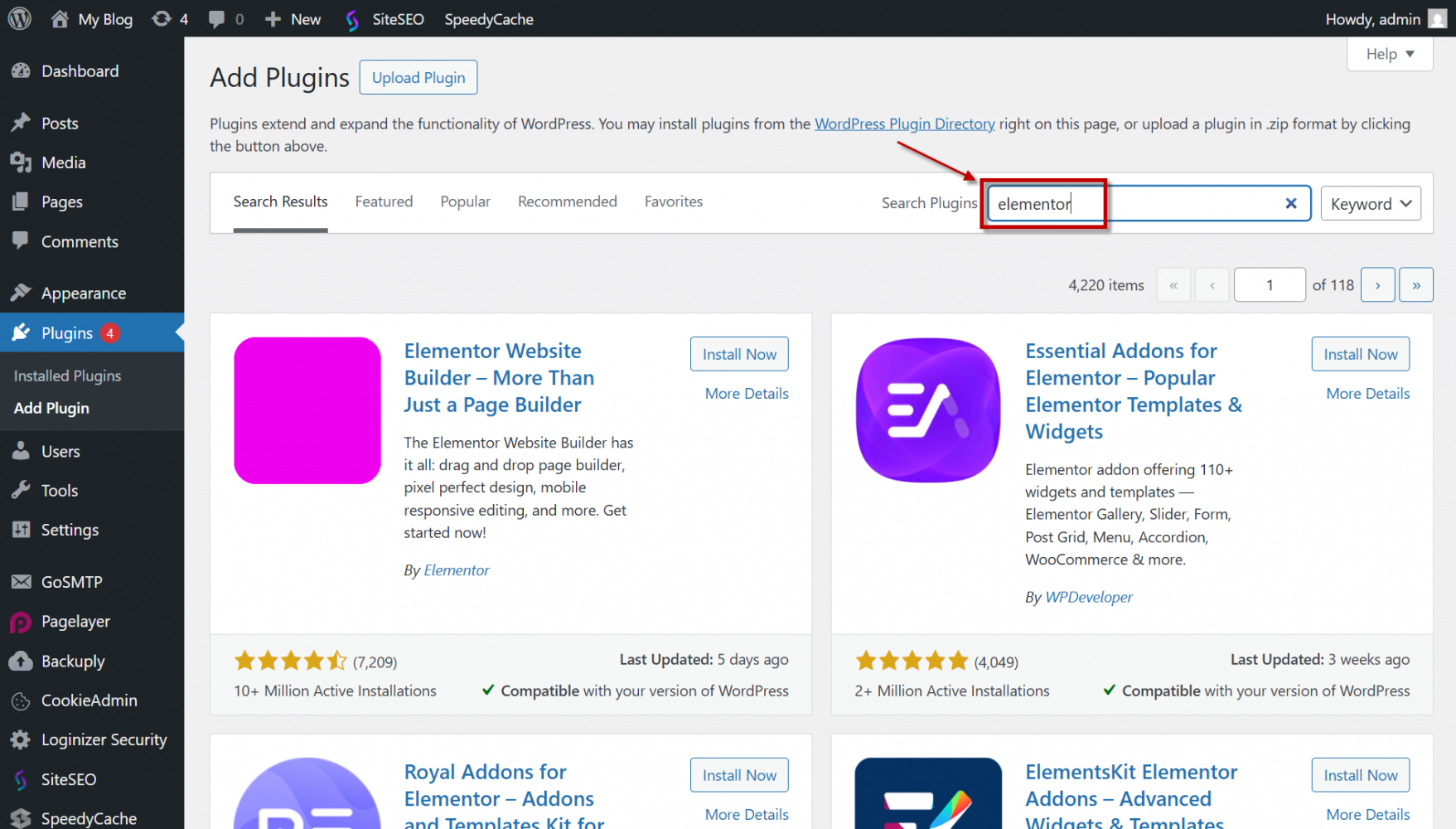Click the Upload Plugin button
1456x829 pixels.
[418, 77]
